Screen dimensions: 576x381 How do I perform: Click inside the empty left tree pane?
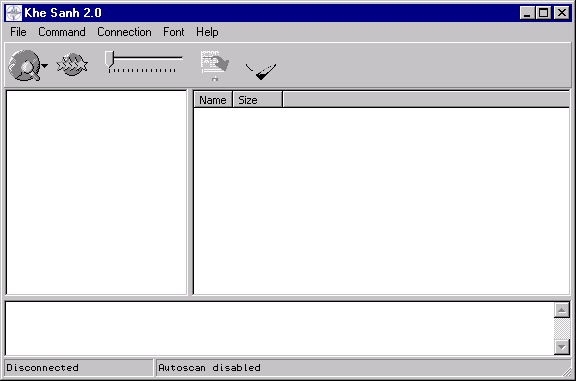coord(97,192)
